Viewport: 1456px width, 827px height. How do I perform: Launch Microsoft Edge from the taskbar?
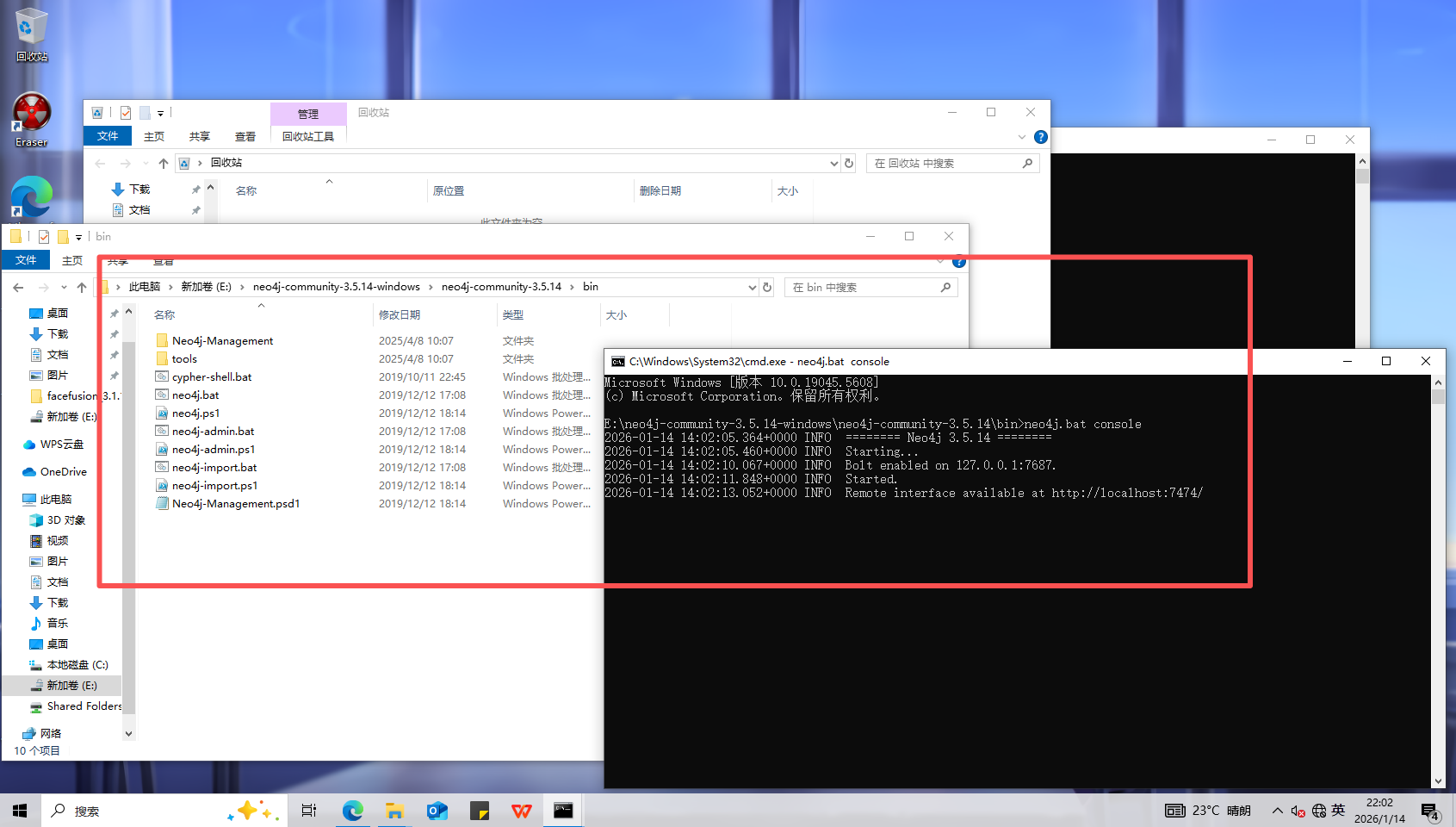coord(352,811)
